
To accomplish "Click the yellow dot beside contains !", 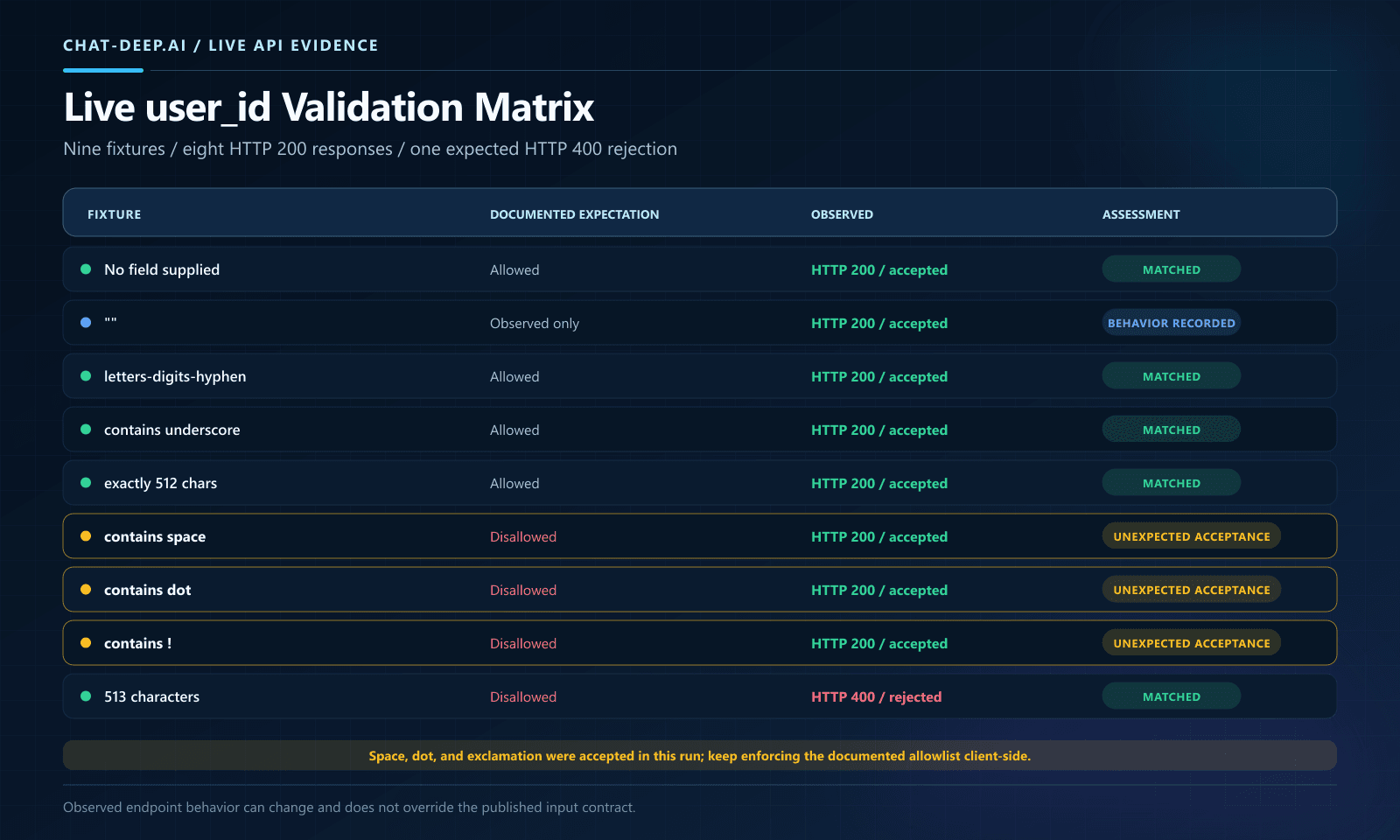I will [x=86, y=643].
